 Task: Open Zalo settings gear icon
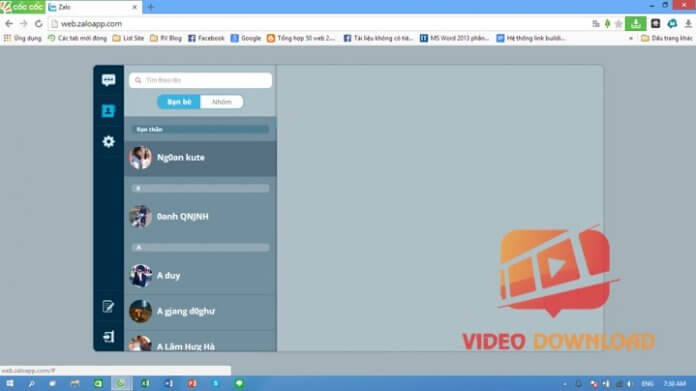[x=108, y=142]
